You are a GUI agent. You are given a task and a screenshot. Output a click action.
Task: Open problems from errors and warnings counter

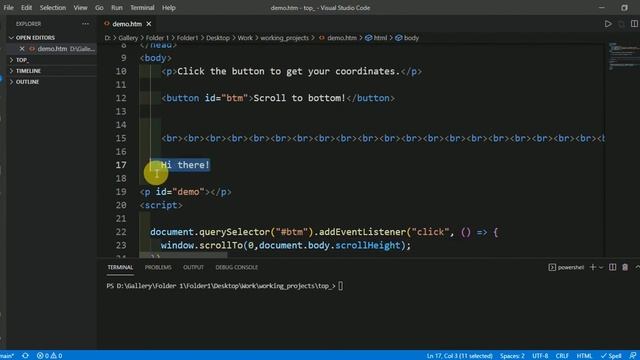pyautogui.click(x=49, y=356)
